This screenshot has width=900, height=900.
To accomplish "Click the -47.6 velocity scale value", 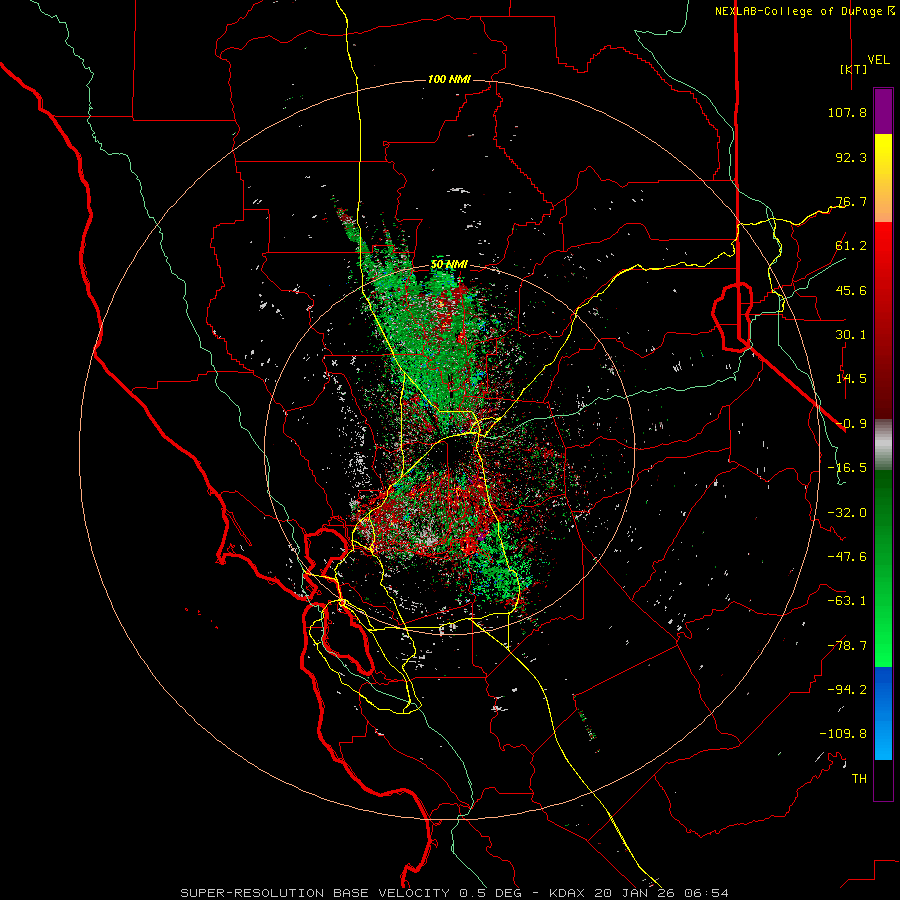I will pyautogui.click(x=847, y=557).
